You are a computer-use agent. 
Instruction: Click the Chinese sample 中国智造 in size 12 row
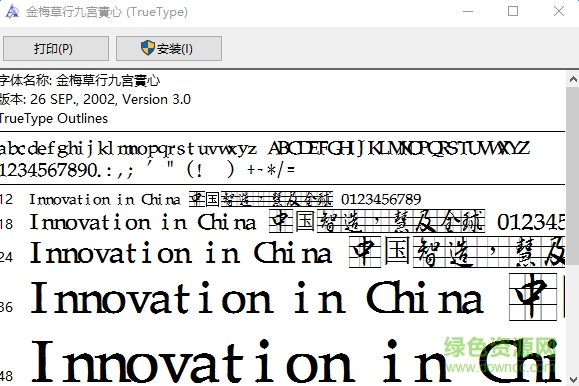220,199
